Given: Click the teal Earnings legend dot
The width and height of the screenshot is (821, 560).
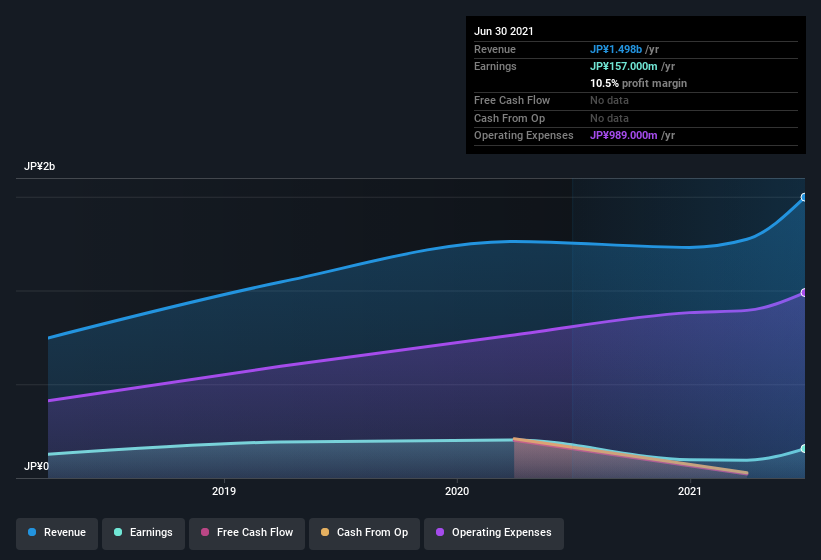Looking at the screenshot, I should pyautogui.click(x=118, y=532).
